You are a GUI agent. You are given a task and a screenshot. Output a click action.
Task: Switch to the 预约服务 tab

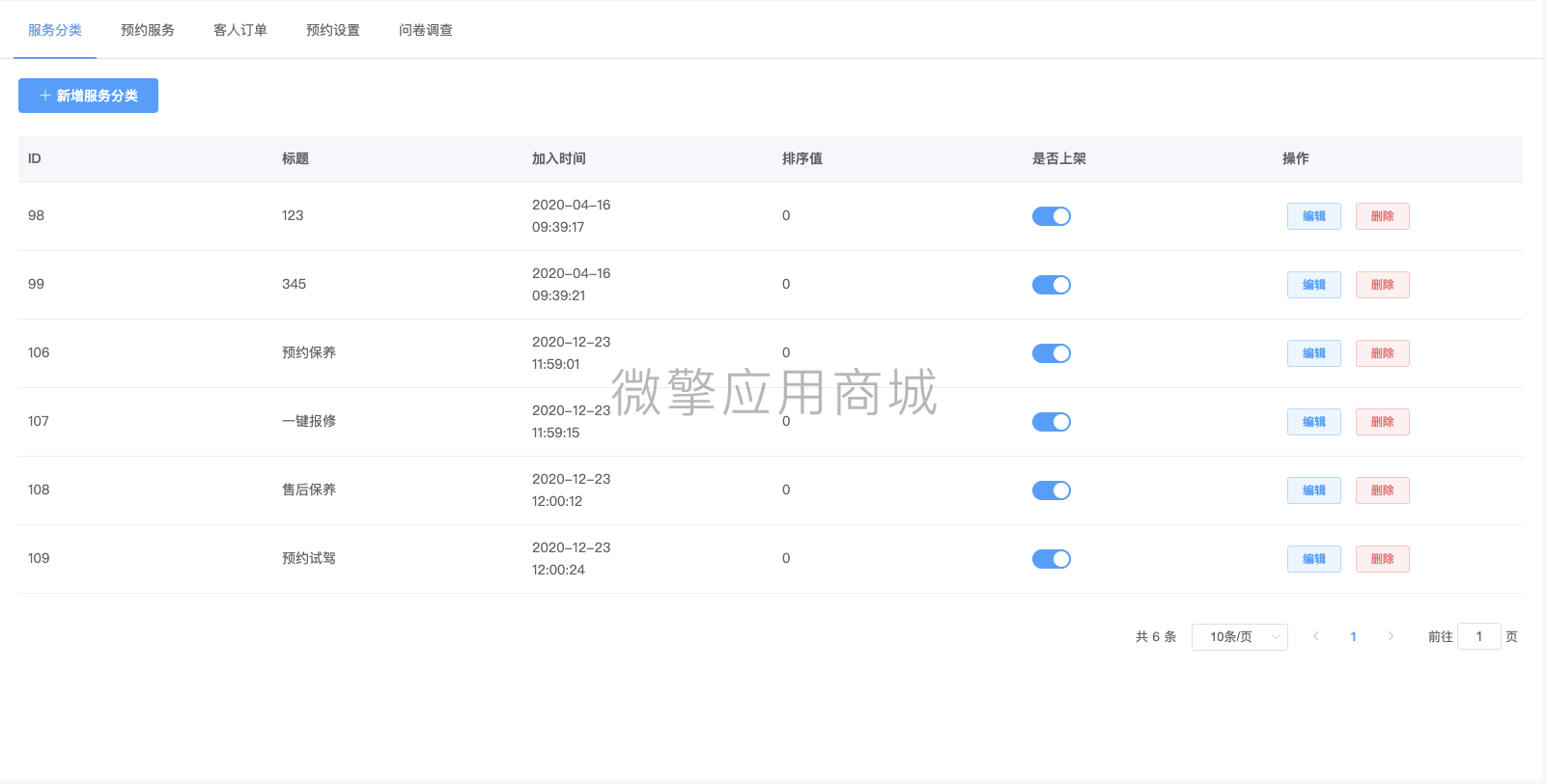click(148, 30)
